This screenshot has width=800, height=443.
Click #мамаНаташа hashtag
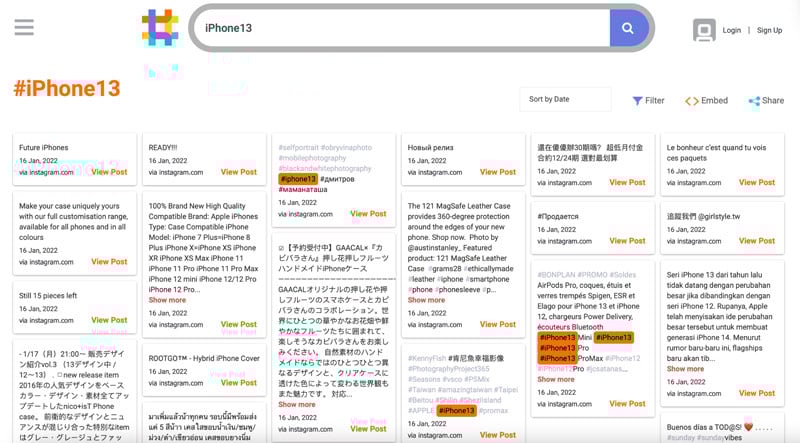(x=303, y=189)
